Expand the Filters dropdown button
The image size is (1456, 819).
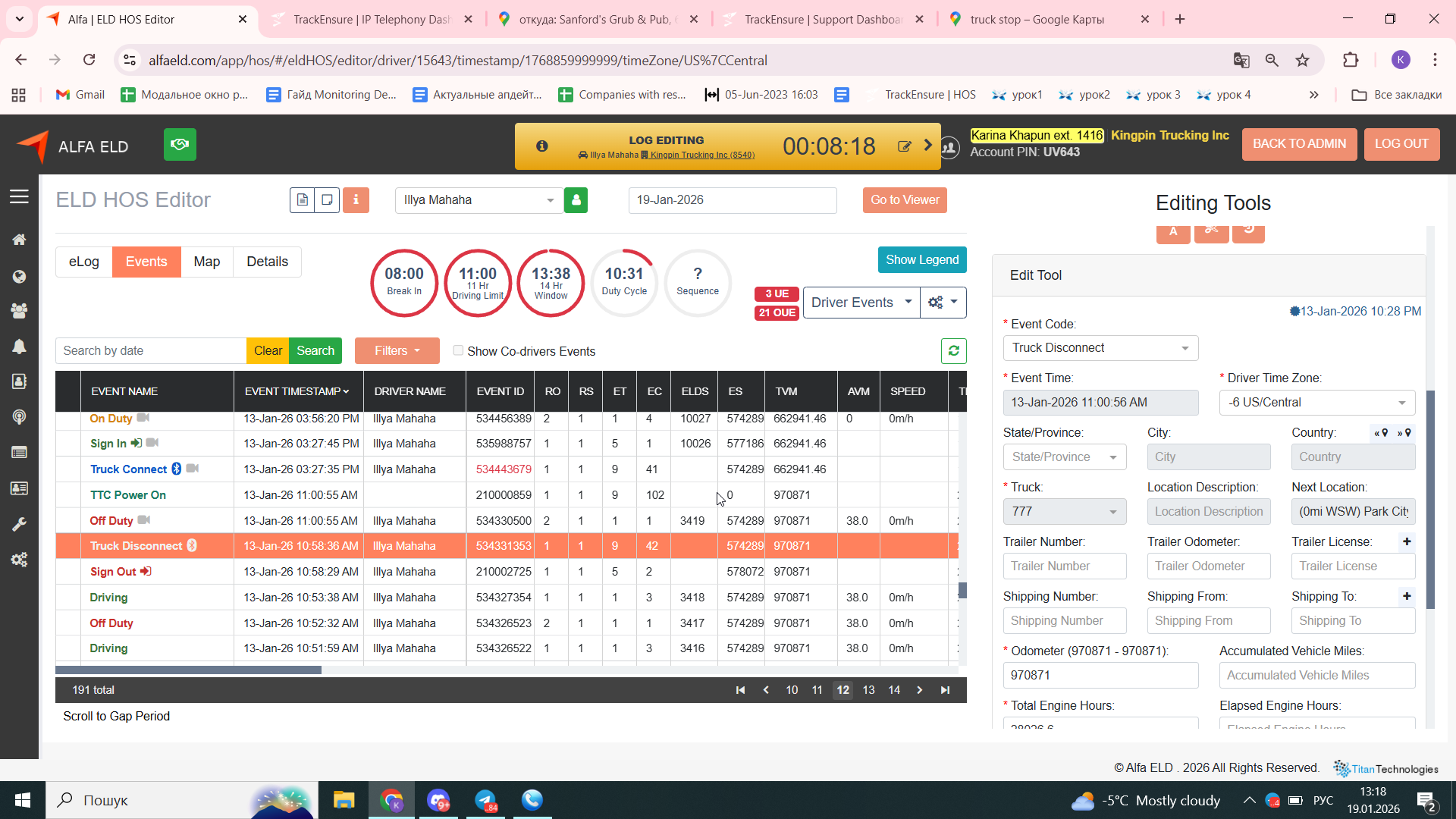point(397,350)
